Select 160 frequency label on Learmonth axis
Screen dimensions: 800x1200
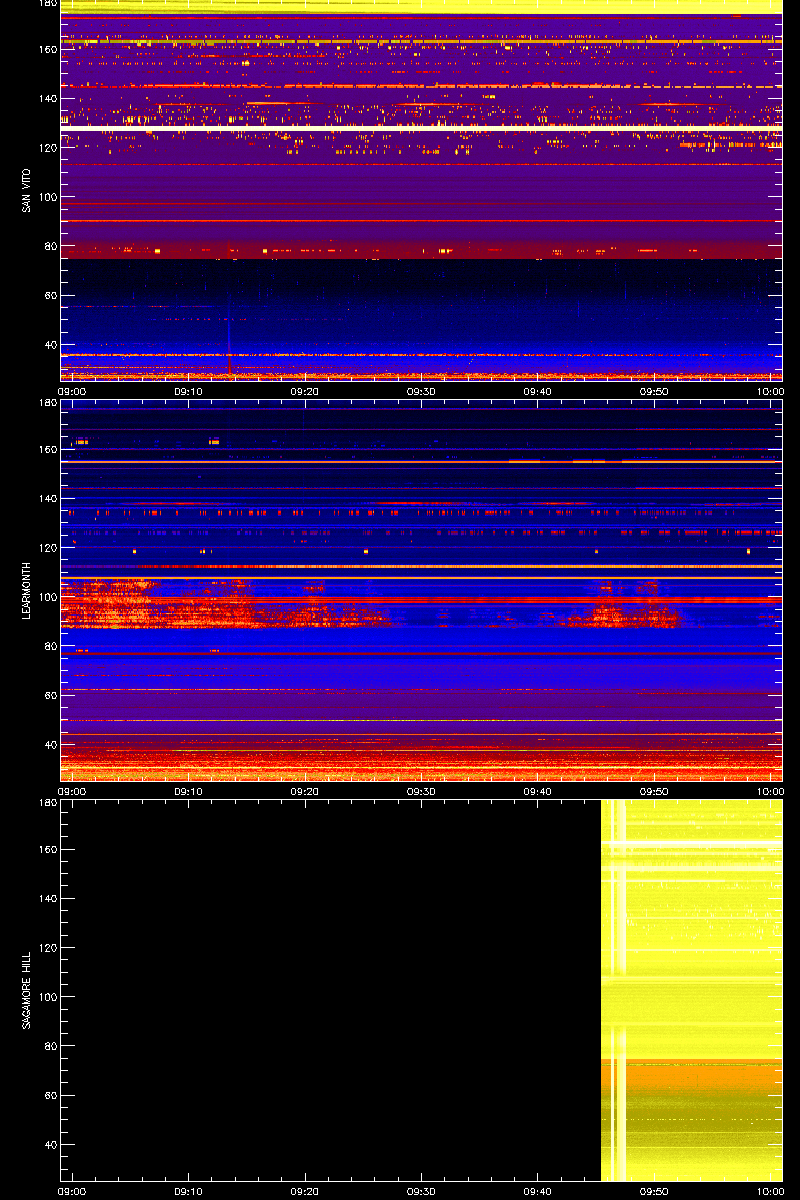point(47,449)
